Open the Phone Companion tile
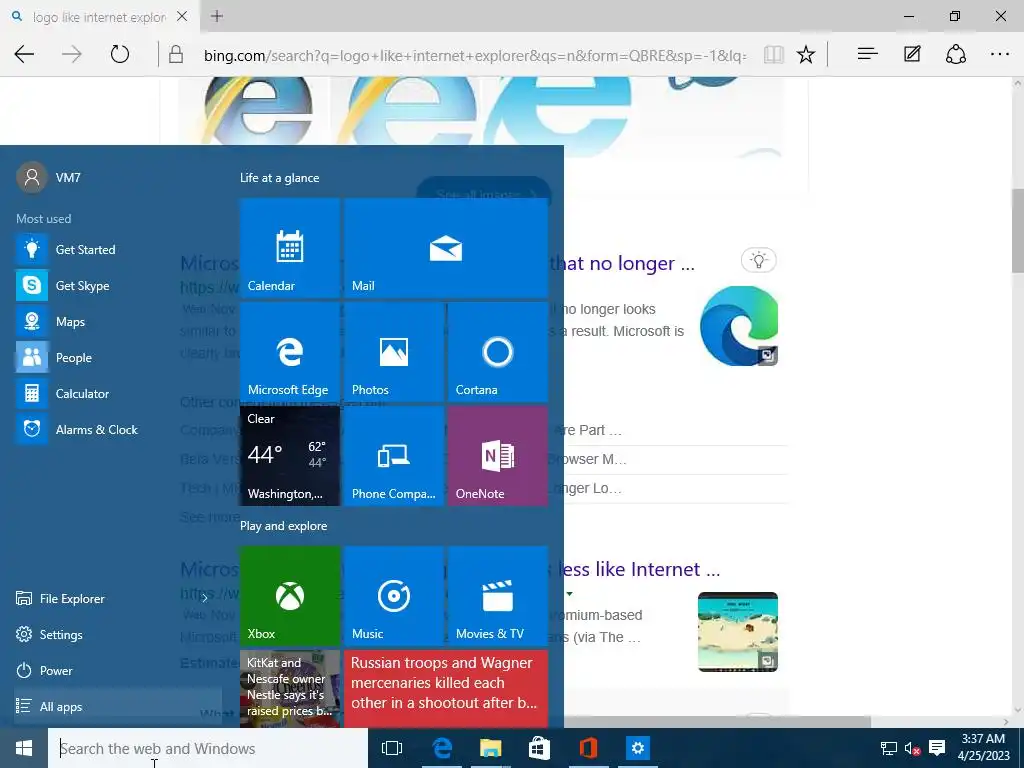This screenshot has height=768, width=1024. pyautogui.click(x=394, y=456)
